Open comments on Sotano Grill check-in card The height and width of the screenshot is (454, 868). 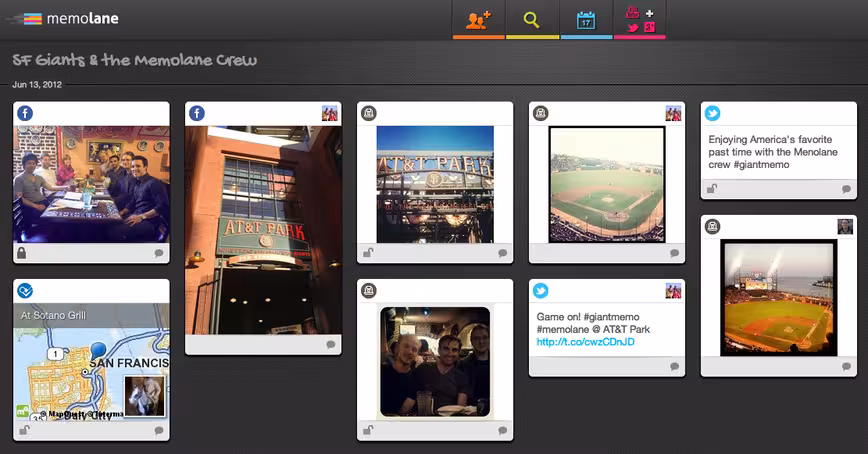point(159,430)
